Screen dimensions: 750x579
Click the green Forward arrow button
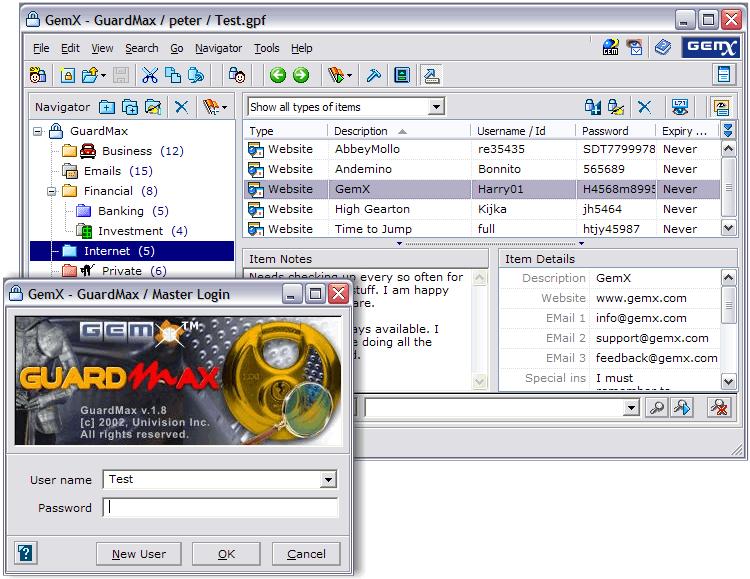pyautogui.click(x=301, y=76)
